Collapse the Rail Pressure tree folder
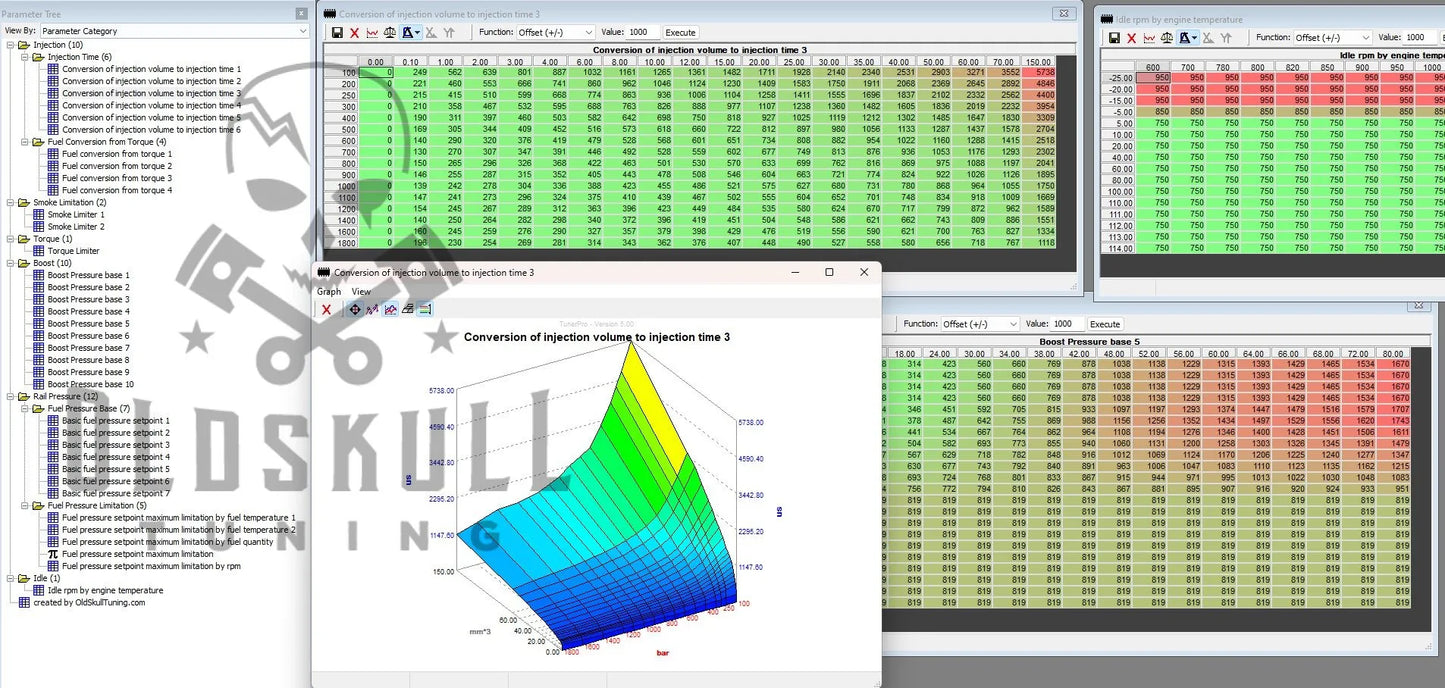Image resolution: width=1445 pixels, height=688 pixels. click(10, 397)
